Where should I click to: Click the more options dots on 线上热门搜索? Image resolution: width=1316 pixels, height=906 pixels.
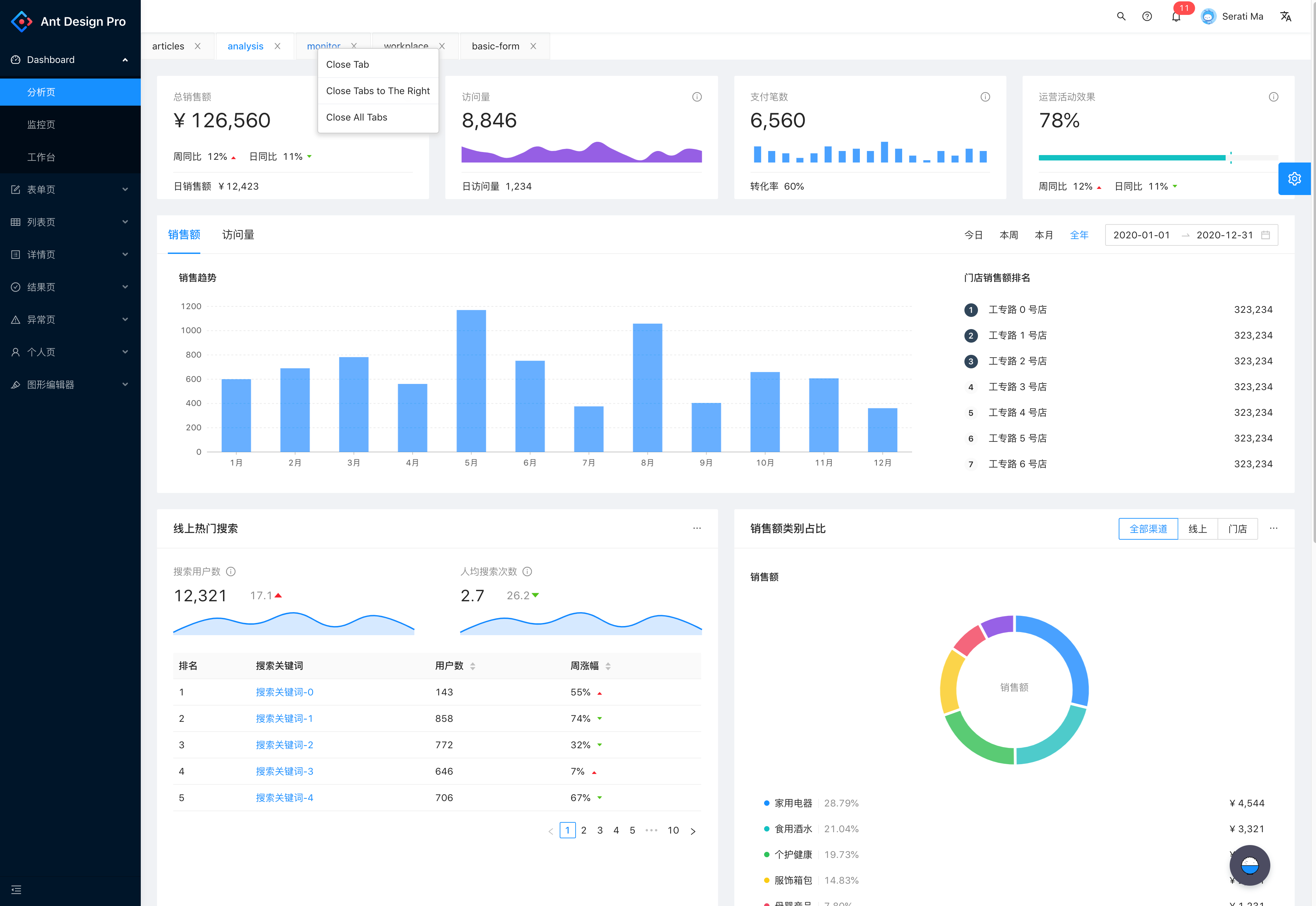pyautogui.click(x=696, y=528)
